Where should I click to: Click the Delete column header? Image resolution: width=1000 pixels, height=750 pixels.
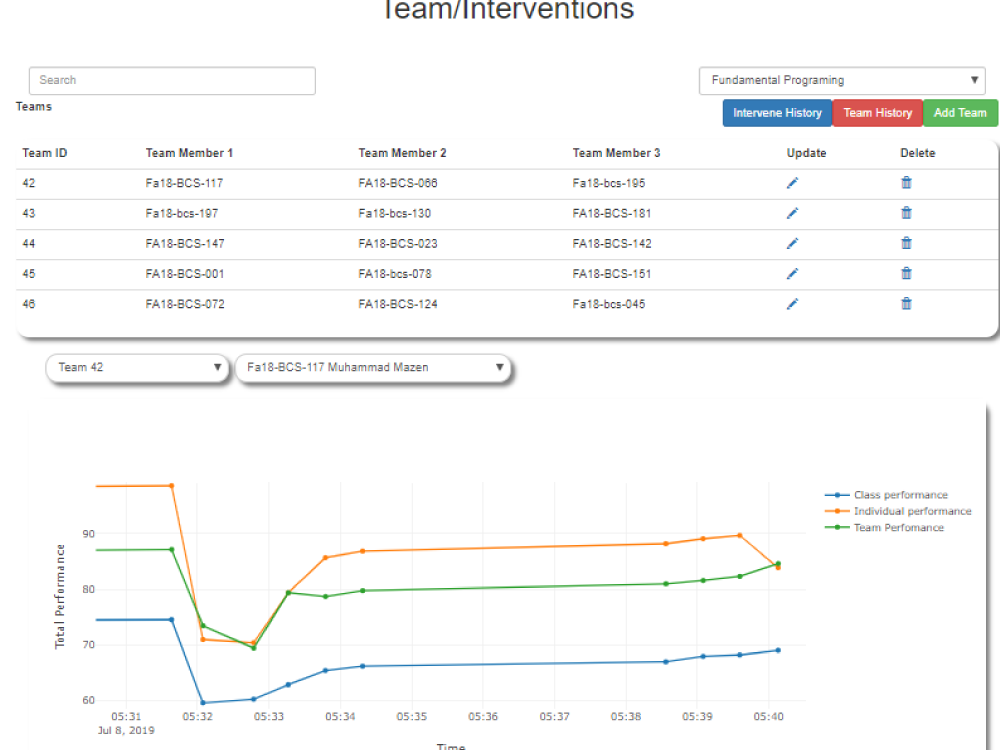point(917,153)
